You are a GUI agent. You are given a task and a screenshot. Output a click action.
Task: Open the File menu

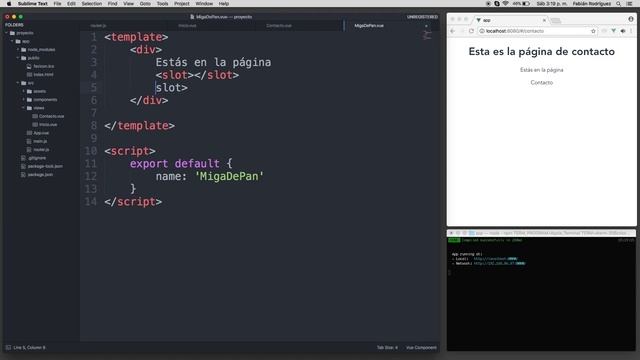pyautogui.click(x=57, y=4)
